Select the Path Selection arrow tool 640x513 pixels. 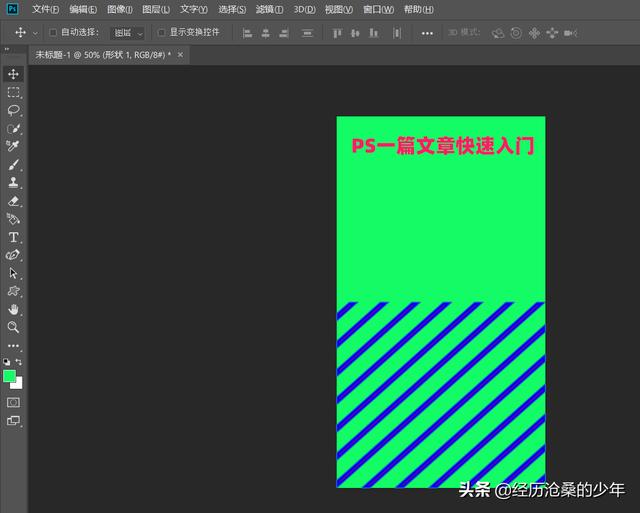13,273
